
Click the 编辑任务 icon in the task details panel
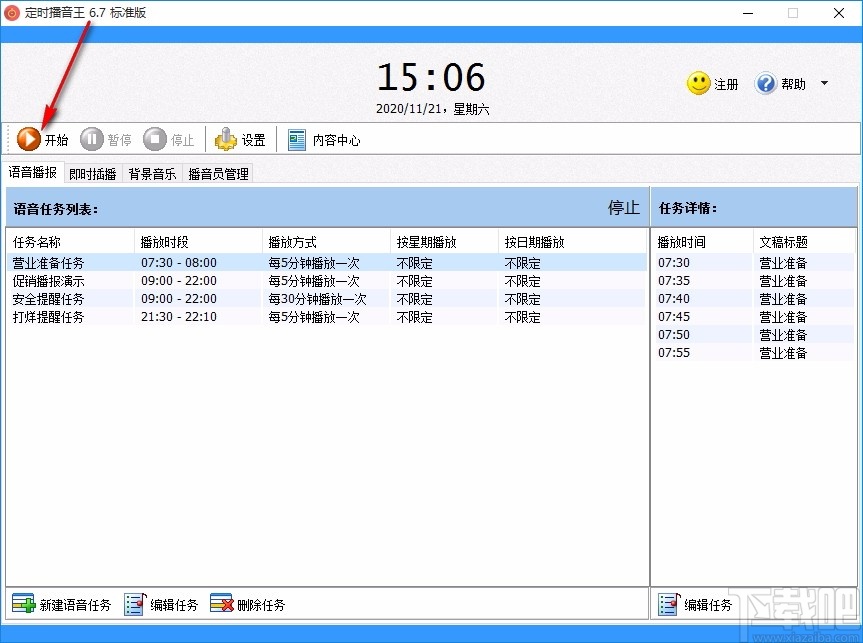(668, 604)
